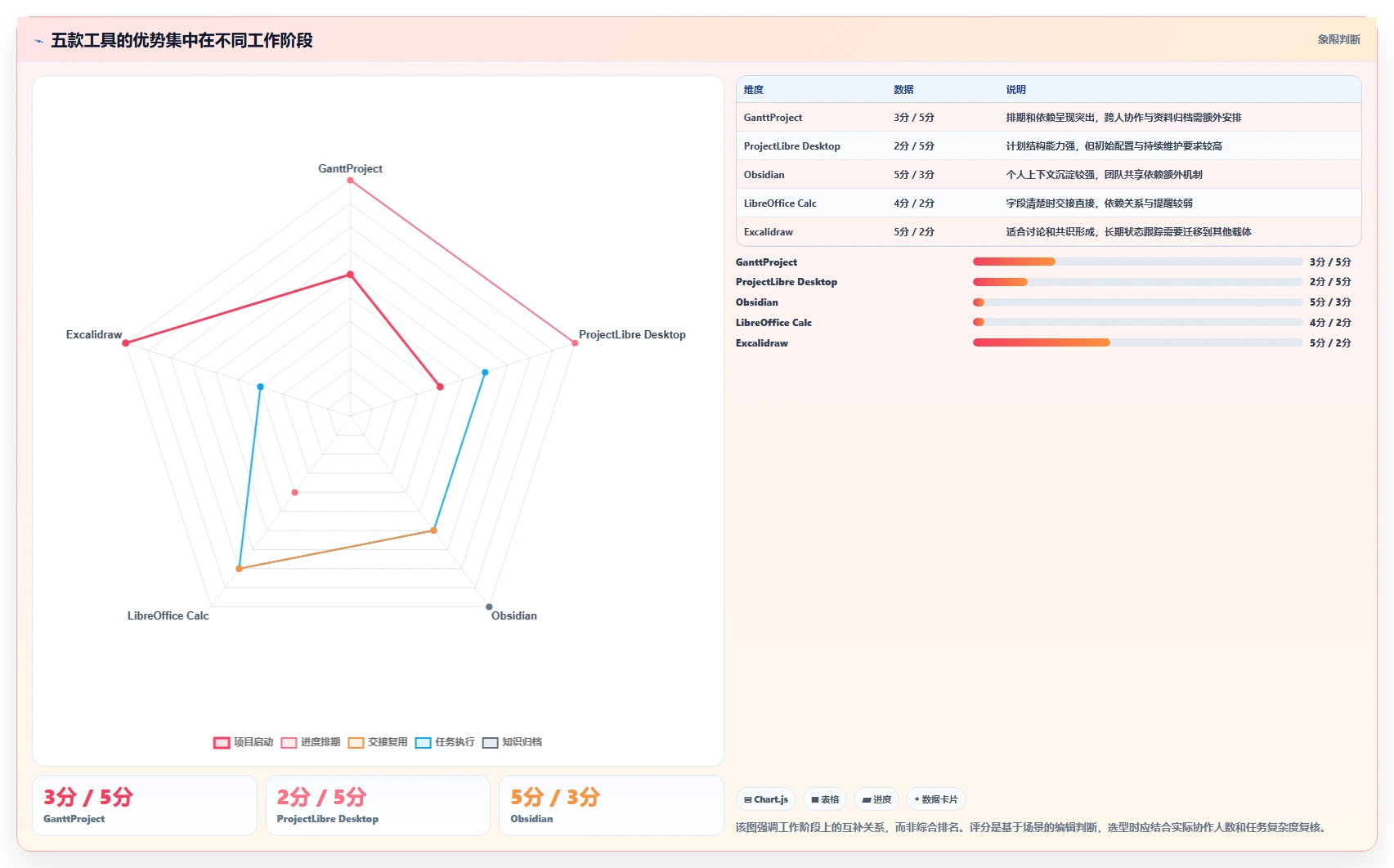Image resolution: width=1394 pixels, height=868 pixels.
Task: Click the 进度 tag chip
Action: point(876,799)
